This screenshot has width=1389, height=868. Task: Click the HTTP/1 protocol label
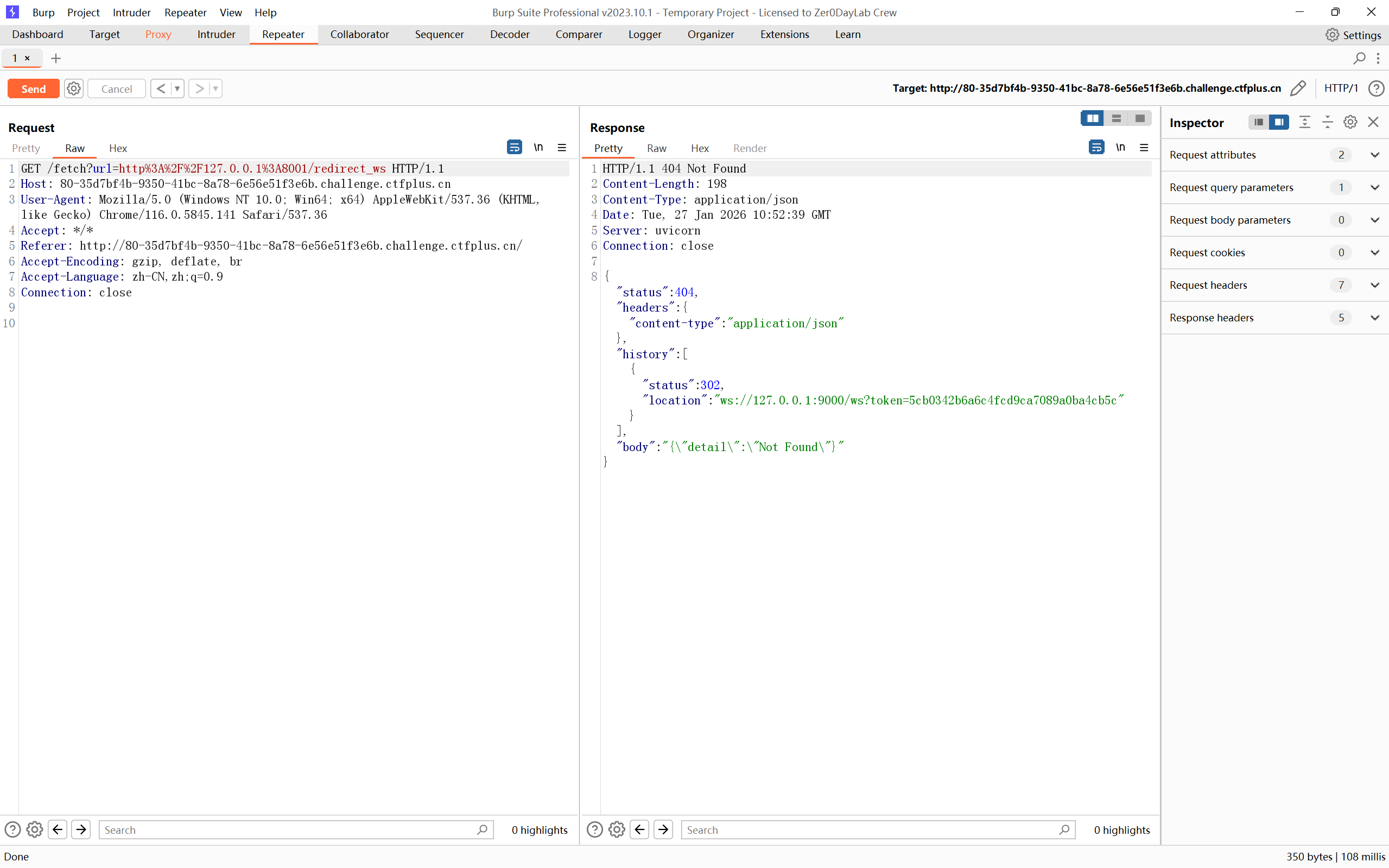click(x=1341, y=88)
